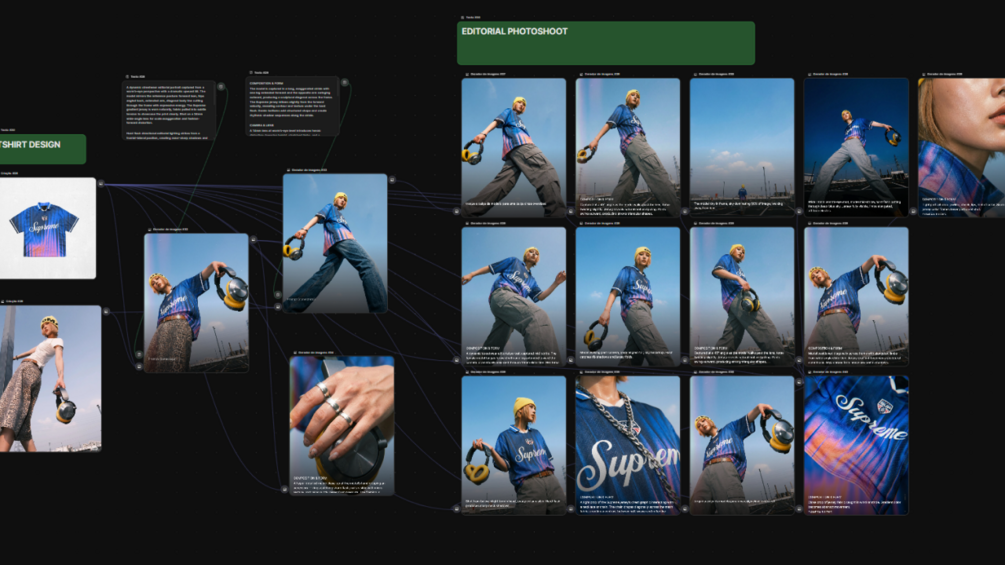The width and height of the screenshot is (1005, 565).
Task: Click the output port of the 'A dynamic streetwear' text node
Action: [x=220, y=86]
